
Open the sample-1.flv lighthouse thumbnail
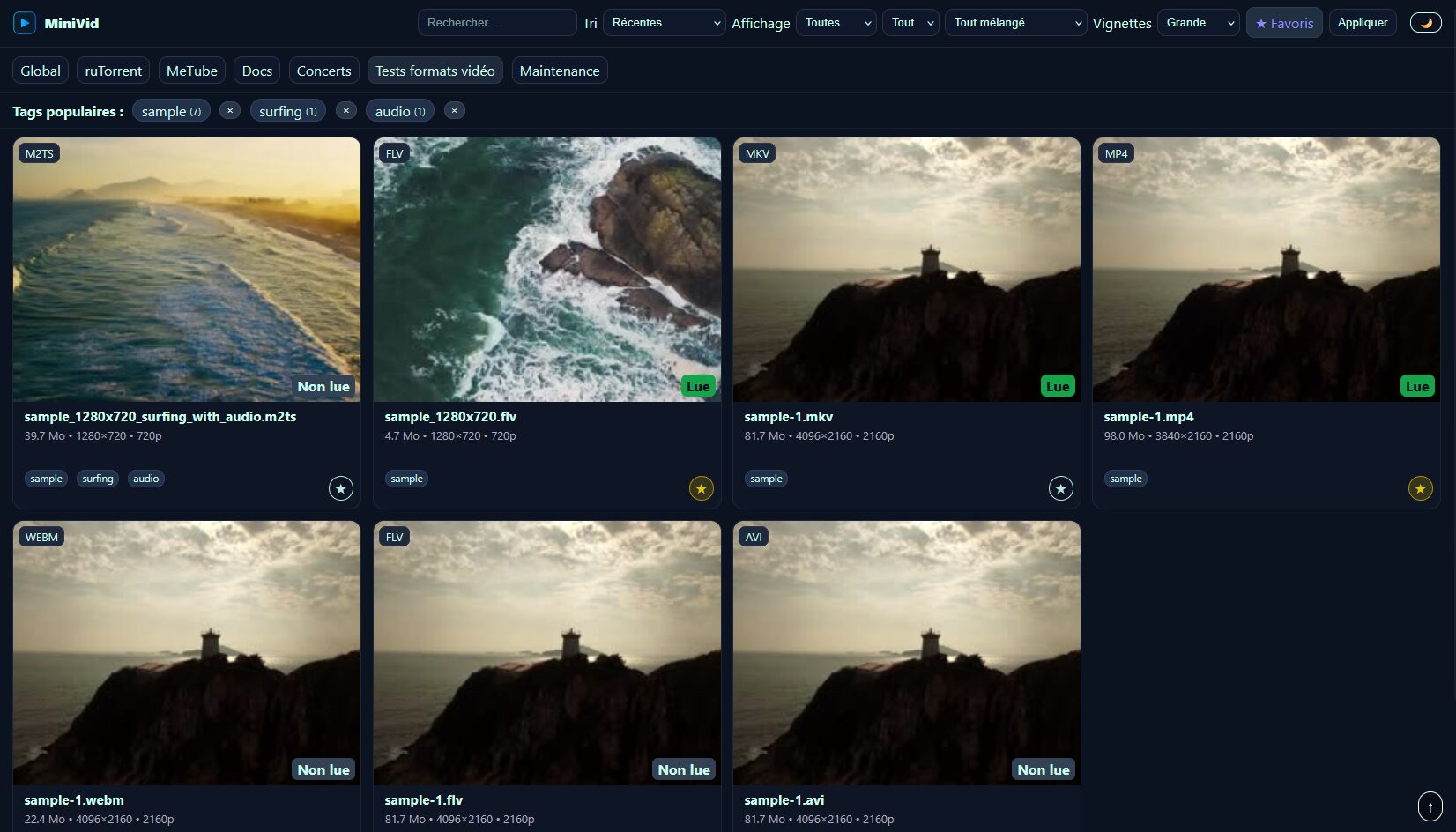click(547, 653)
